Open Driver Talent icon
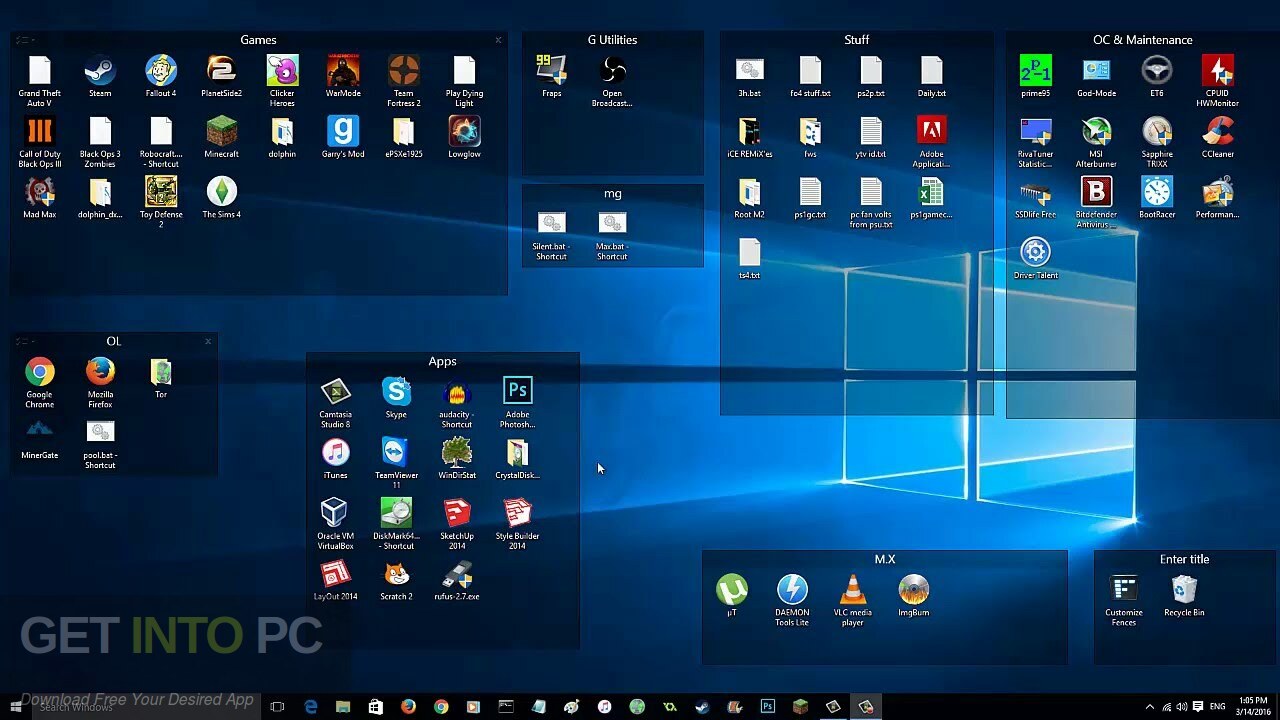The image size is (1280, 720). pyautogui.click(x=1035, y=259)
